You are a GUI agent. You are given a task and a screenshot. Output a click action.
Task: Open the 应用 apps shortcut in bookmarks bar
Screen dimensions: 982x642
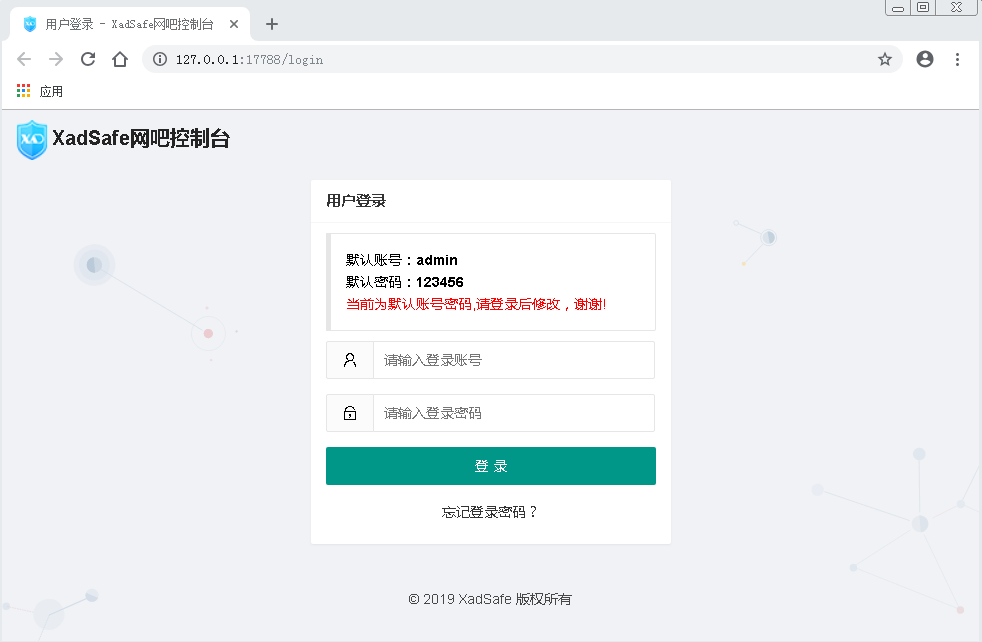(x=40, y=91)
